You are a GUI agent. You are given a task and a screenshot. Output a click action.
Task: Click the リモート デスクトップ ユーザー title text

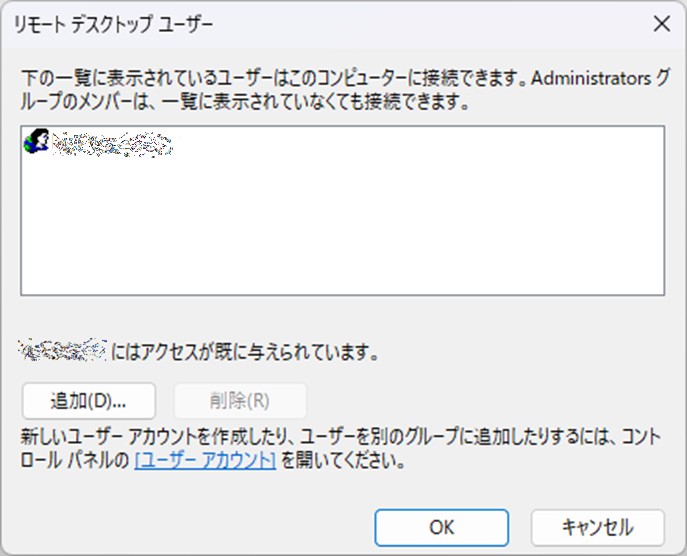[x=113, y=24]
